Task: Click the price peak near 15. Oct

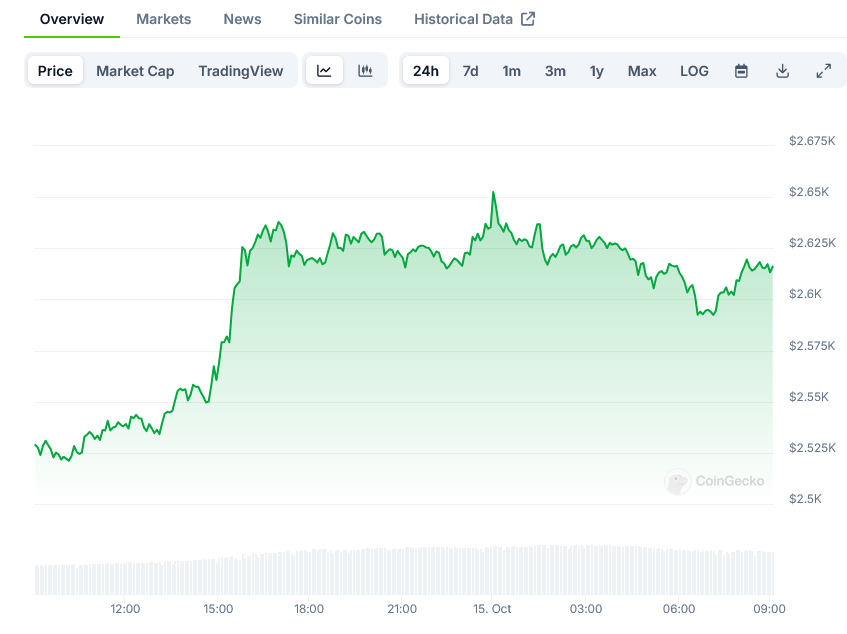Action: pyautogui.click(x=493, y=193)
